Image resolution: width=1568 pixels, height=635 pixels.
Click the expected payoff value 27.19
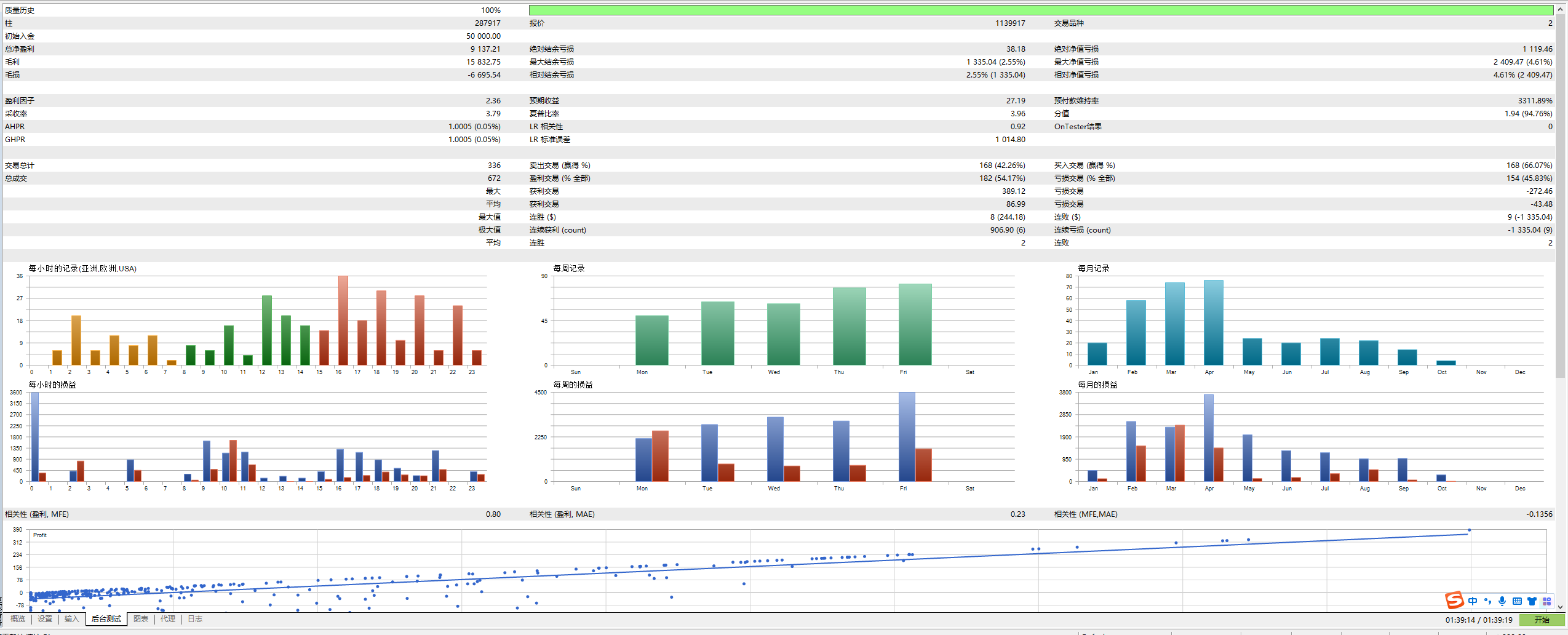1016,100
